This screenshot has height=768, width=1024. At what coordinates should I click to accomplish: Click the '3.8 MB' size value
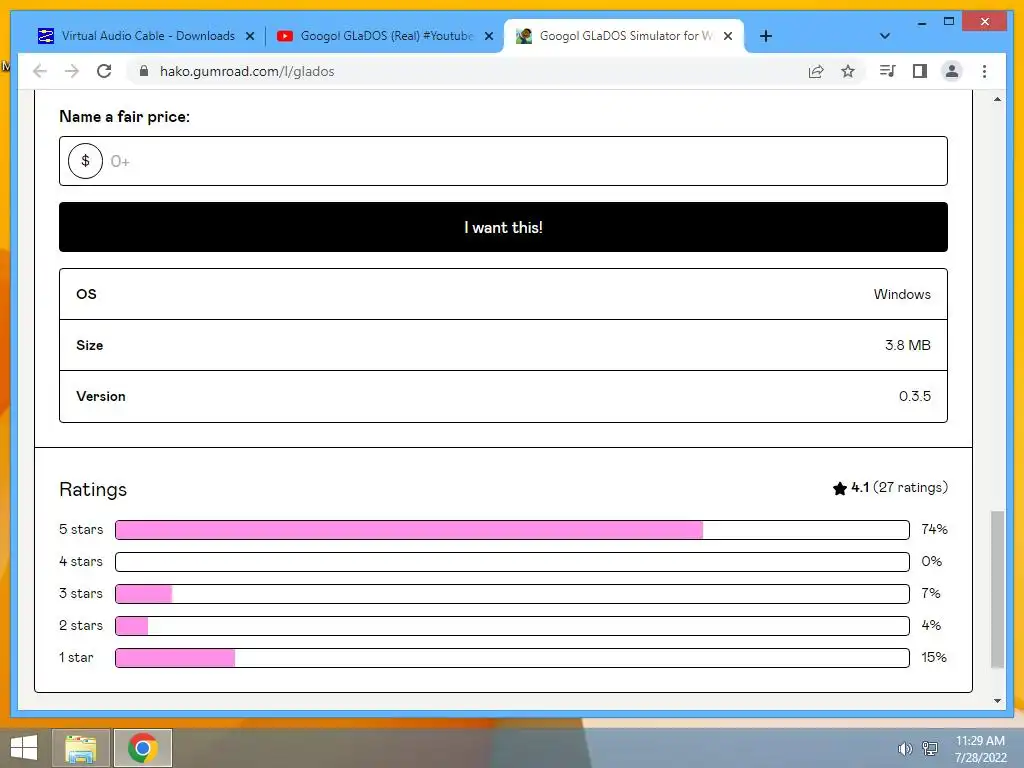tap(908, 345)
